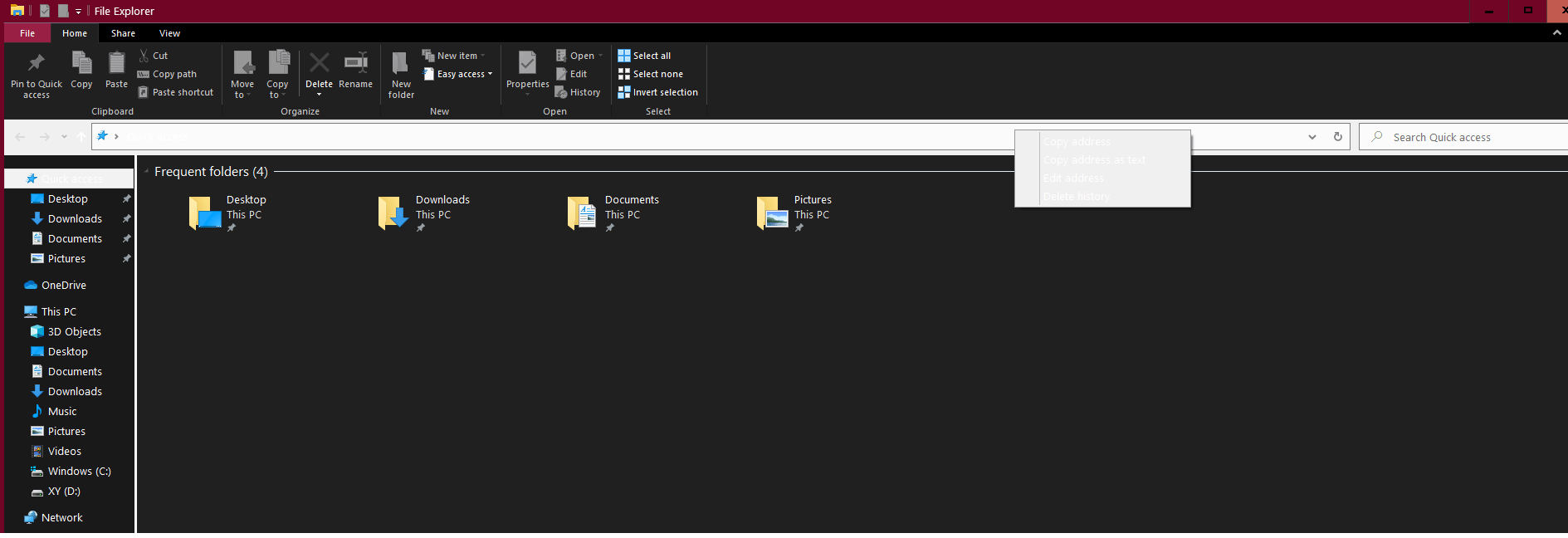Image resolution: width=1568 pixels, height=538 pixels.
Task: Click the Up one level arrow
Action: point(81,137)
